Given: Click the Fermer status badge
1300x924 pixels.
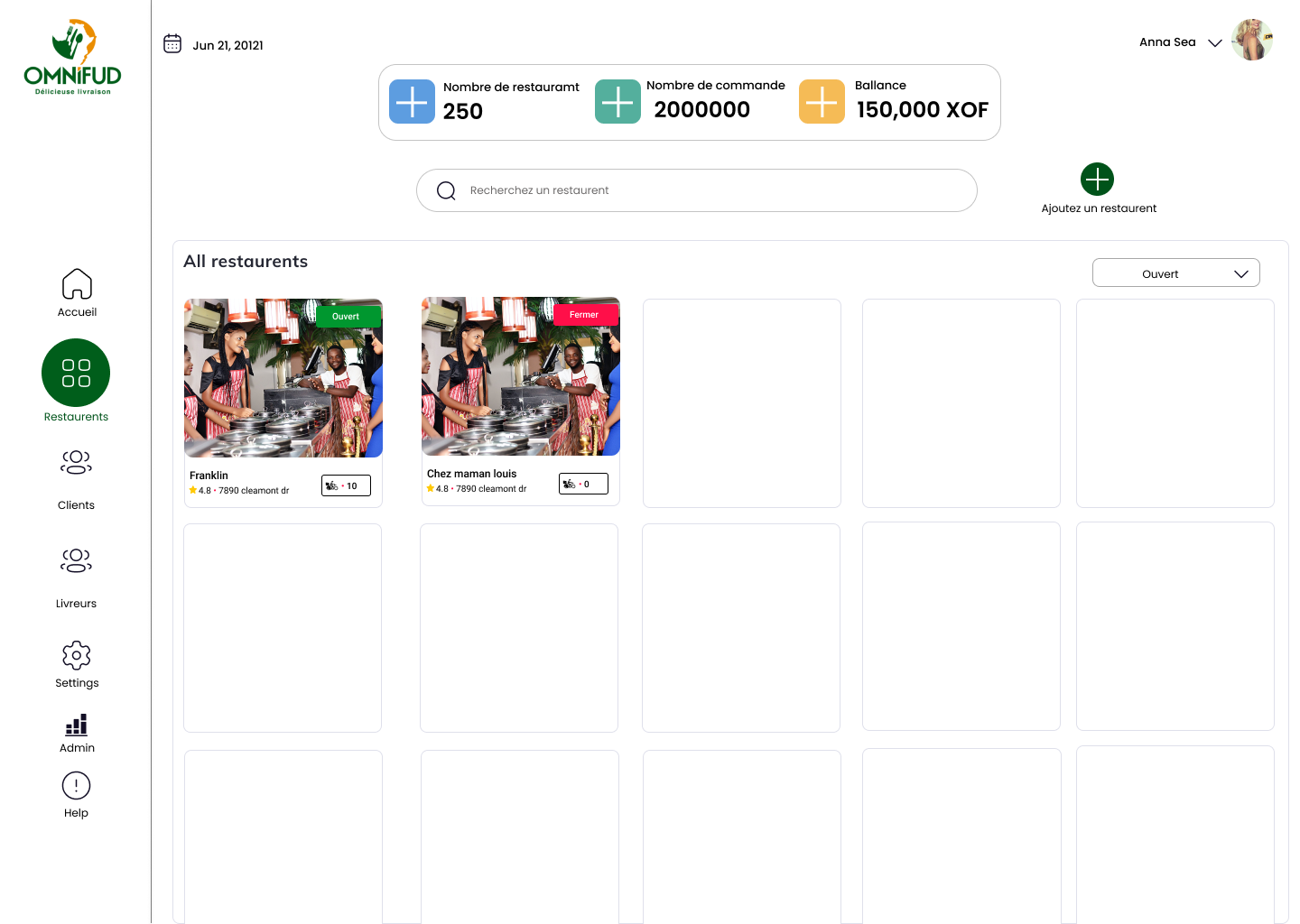Looking at the screenshot, I should [584, 315].
